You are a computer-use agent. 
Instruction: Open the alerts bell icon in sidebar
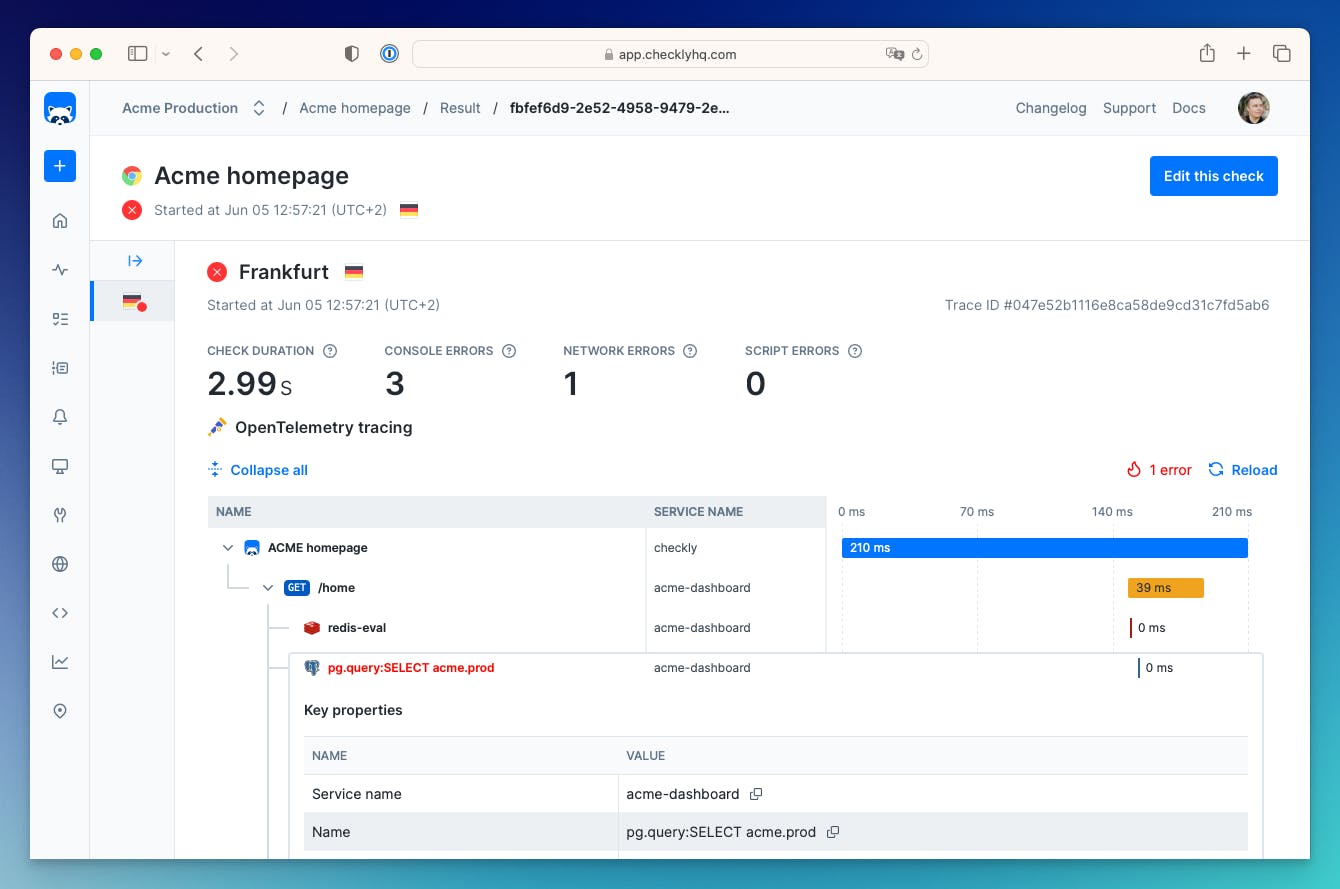coord(60,417)
